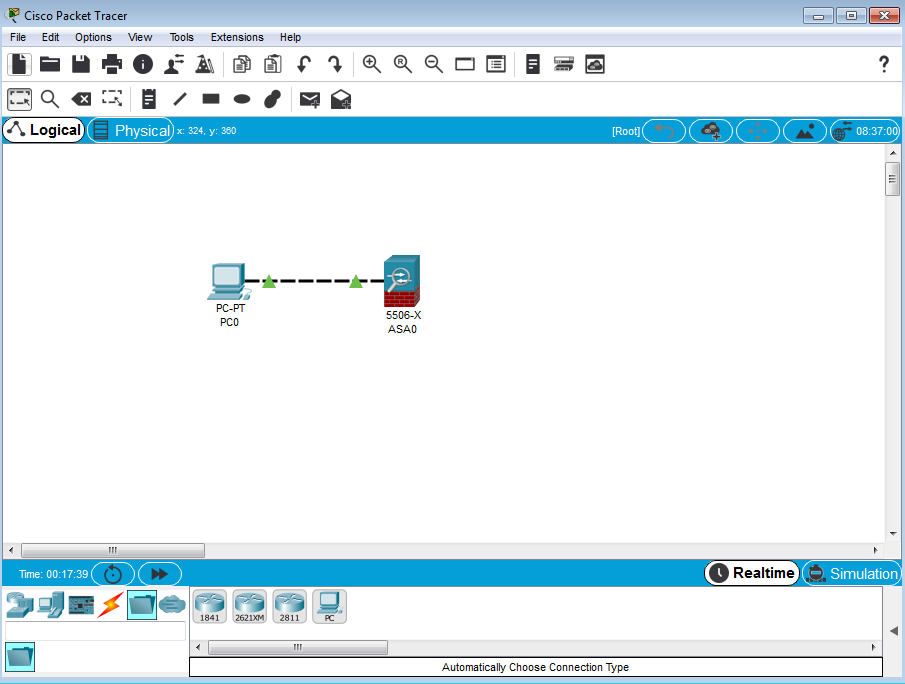
Task: Open the cluster association icon
Action: point(564,64)
